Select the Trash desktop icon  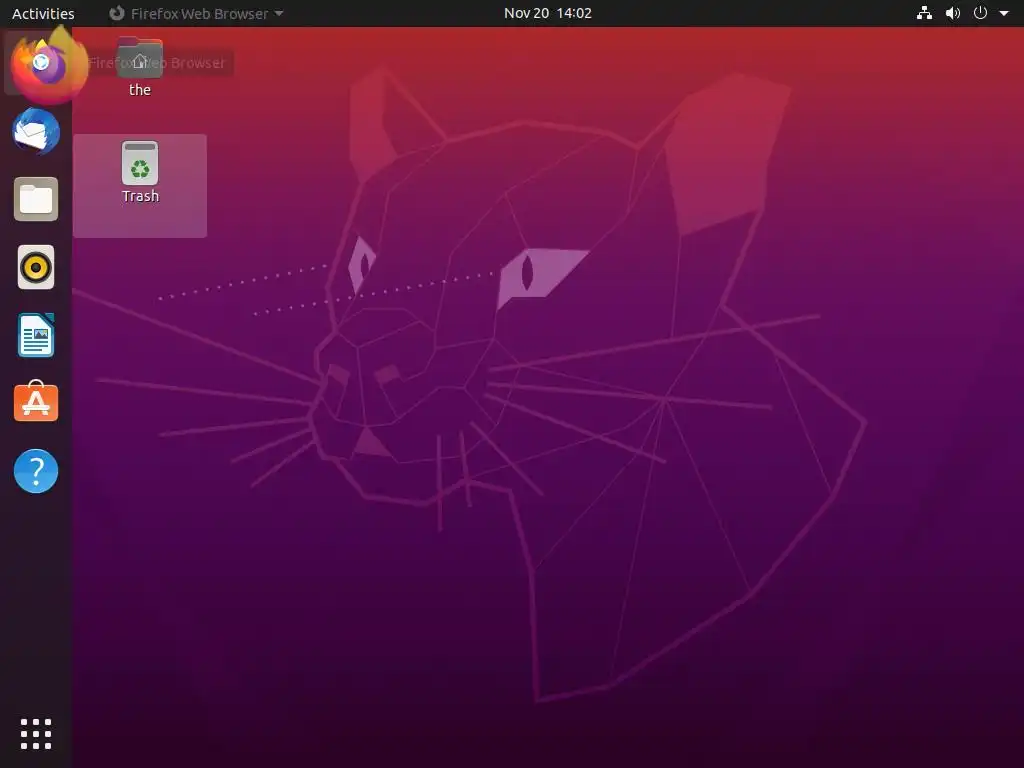pos(140,163)
